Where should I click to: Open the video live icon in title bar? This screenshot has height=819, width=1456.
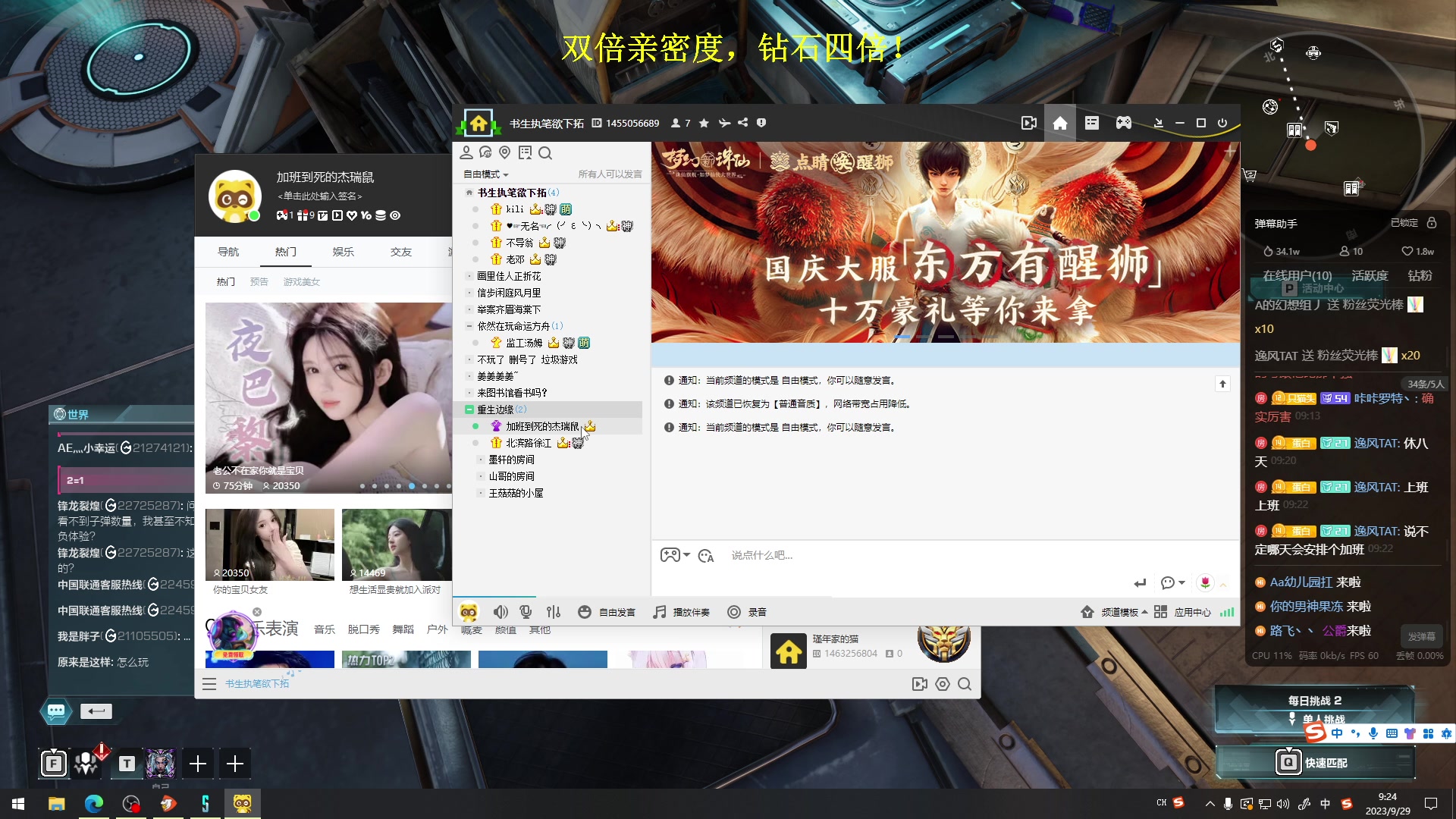tap(1028, 123)
